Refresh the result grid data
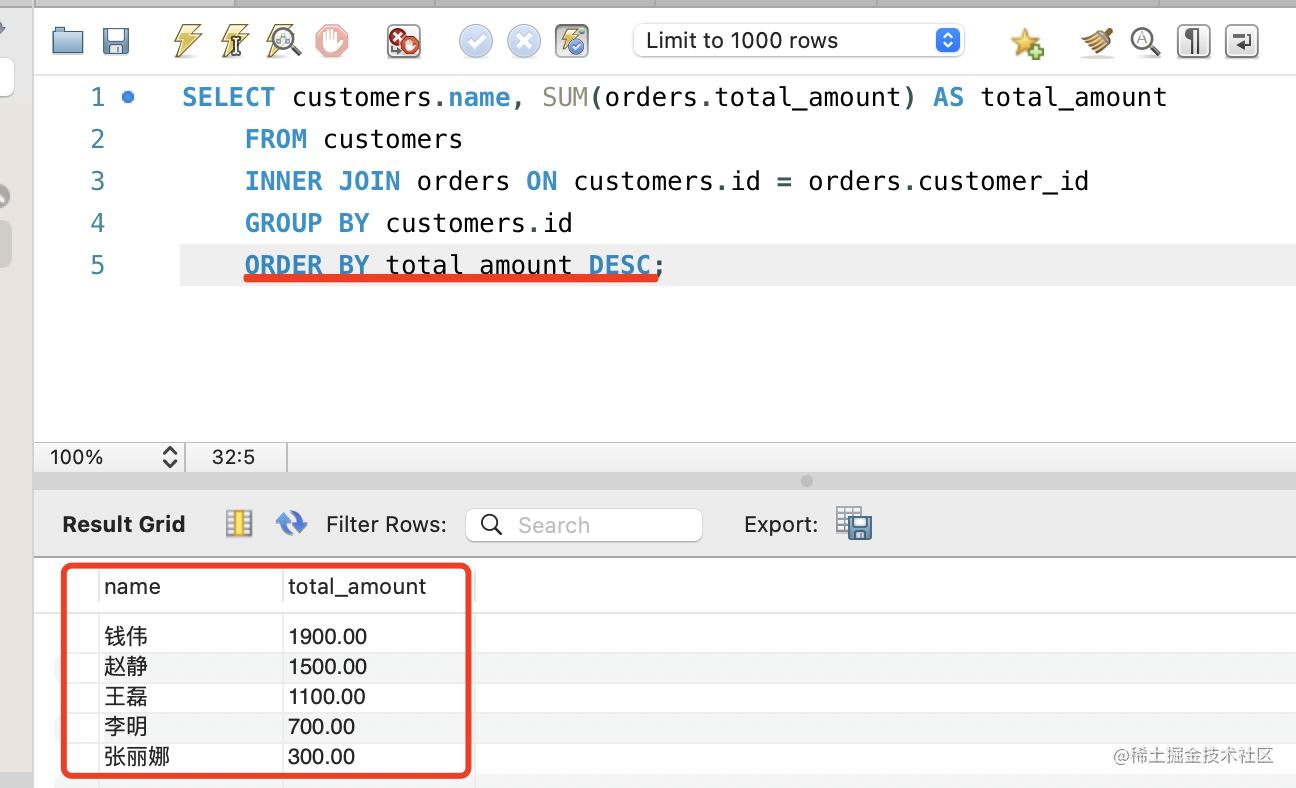 (x=291, y=523)
